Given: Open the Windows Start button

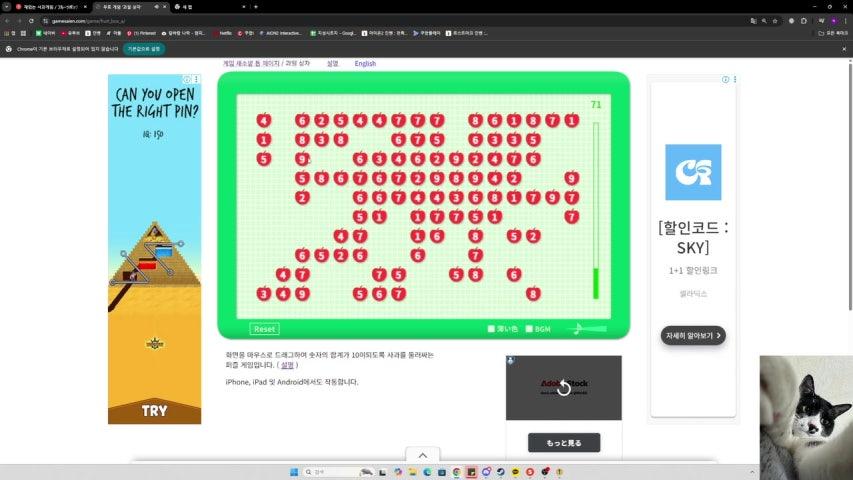Looking at the screenshot, I should (294, 472).
